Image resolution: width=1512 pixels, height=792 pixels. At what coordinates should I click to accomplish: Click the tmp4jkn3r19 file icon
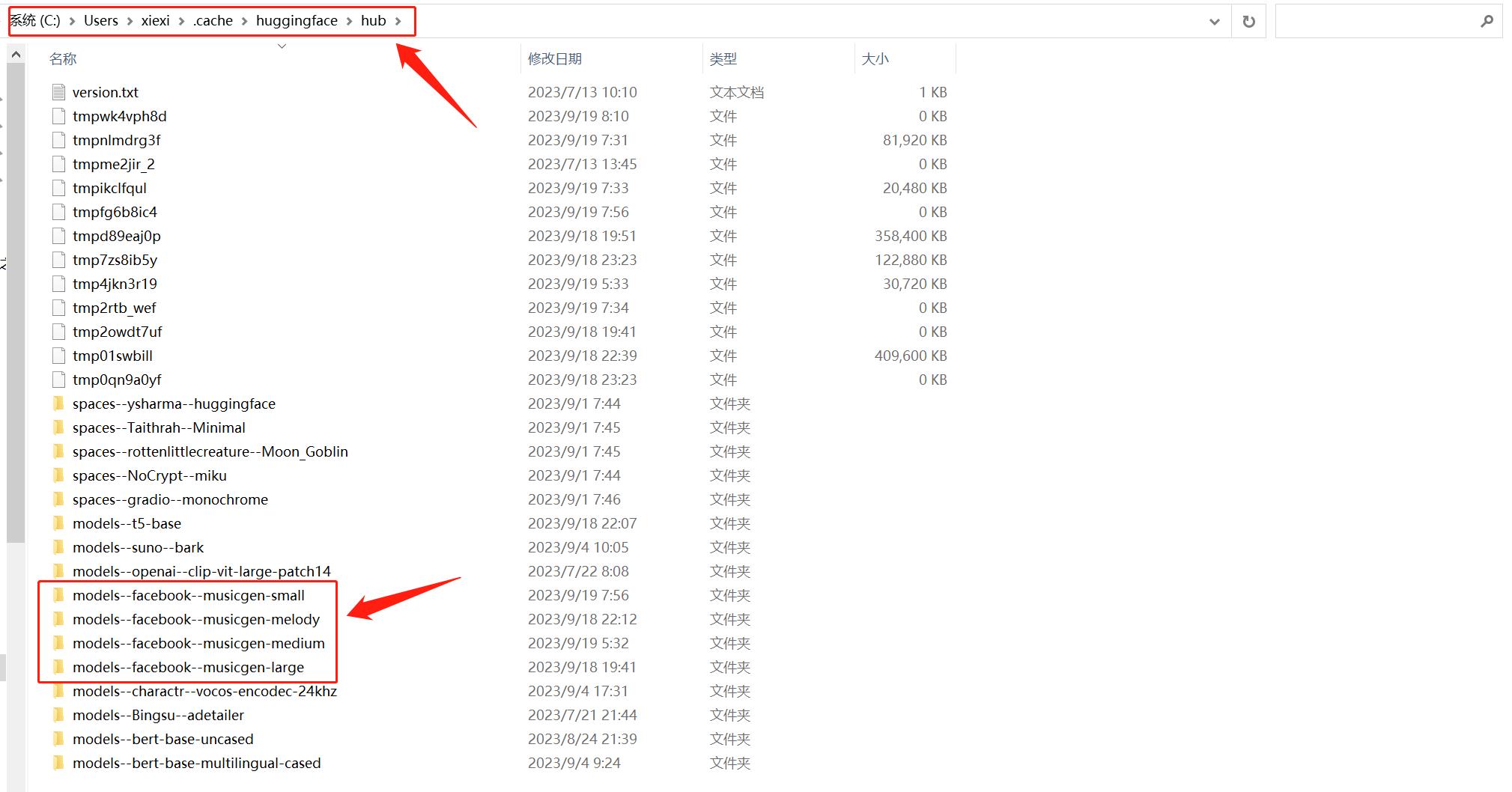[x=59, y=284]
